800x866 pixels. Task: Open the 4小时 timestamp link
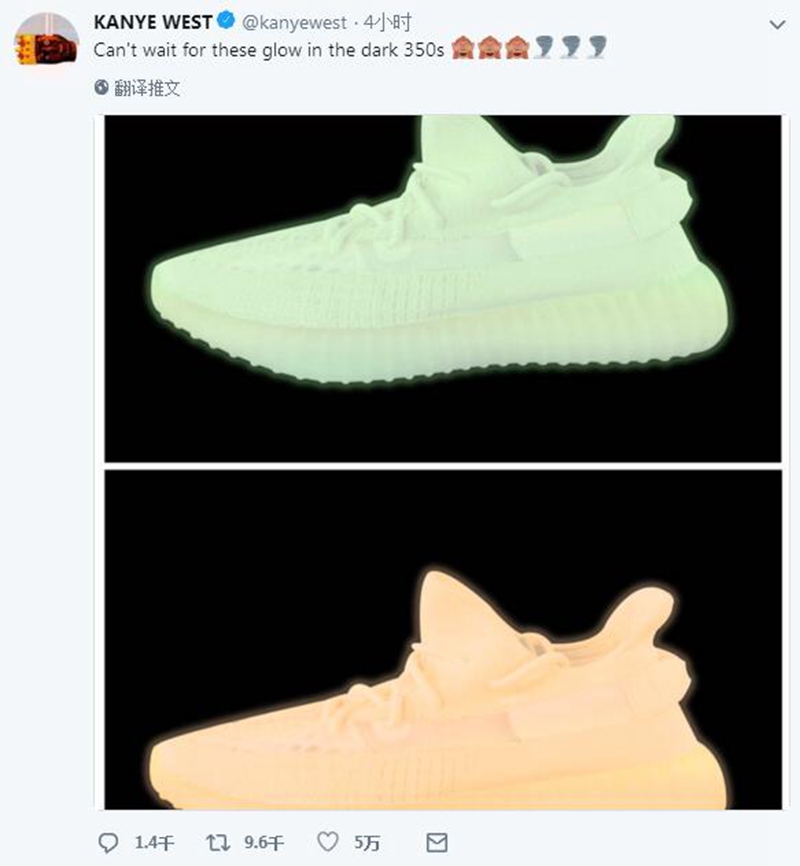click(x=387, y=23)
